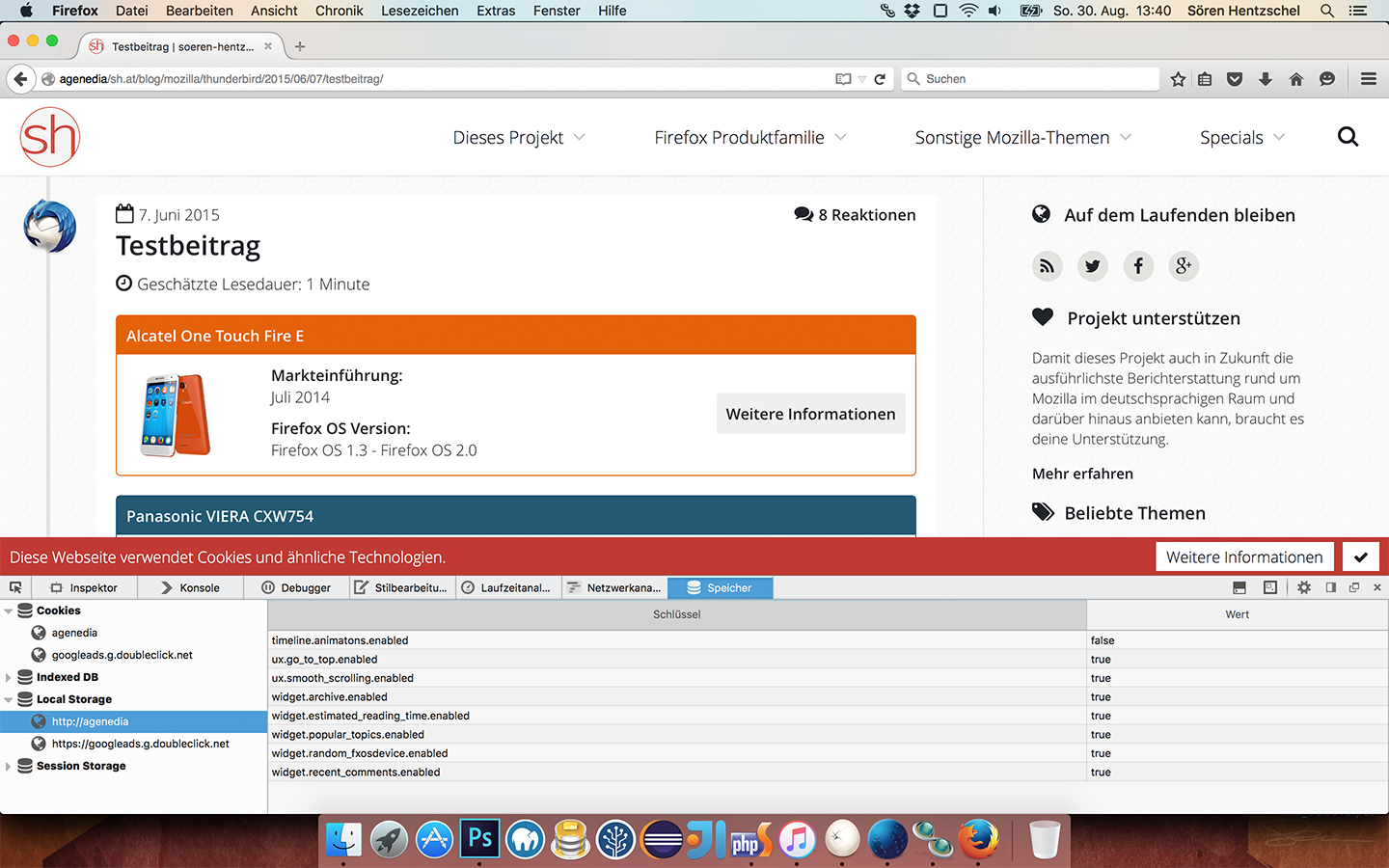Launch iTunes from the Dock
The width and height of the screenshot is (1389, 868).
pyautogui.click(x=797, y=838)
